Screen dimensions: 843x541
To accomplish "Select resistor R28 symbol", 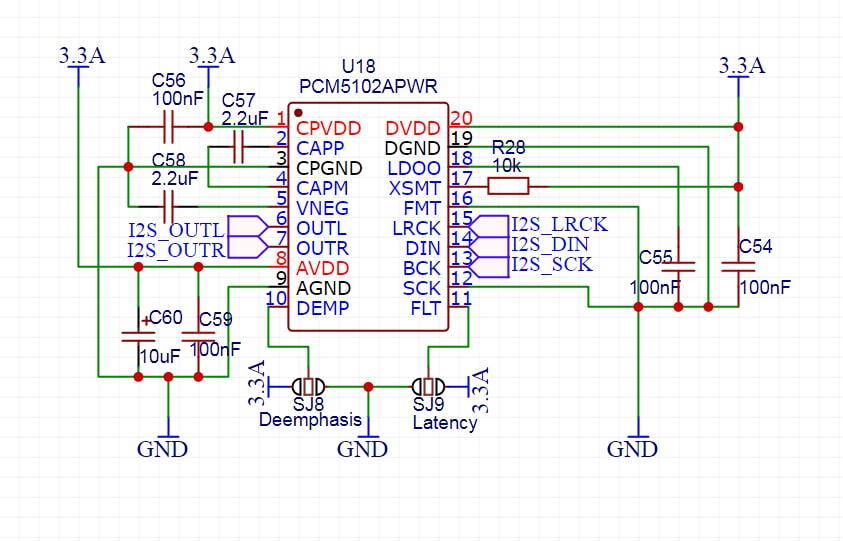I will click(508, 186).
